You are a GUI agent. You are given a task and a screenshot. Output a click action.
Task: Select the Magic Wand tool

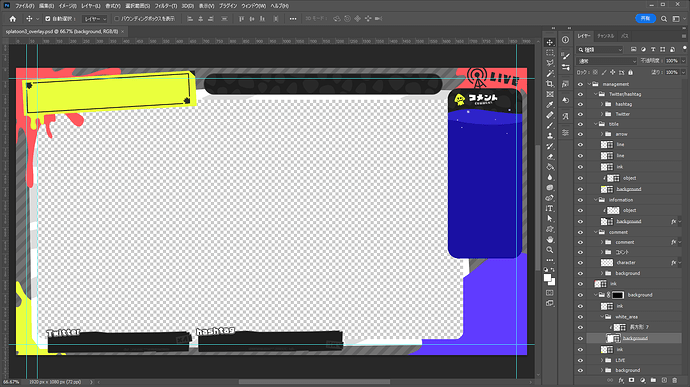(x=550, y=74)
